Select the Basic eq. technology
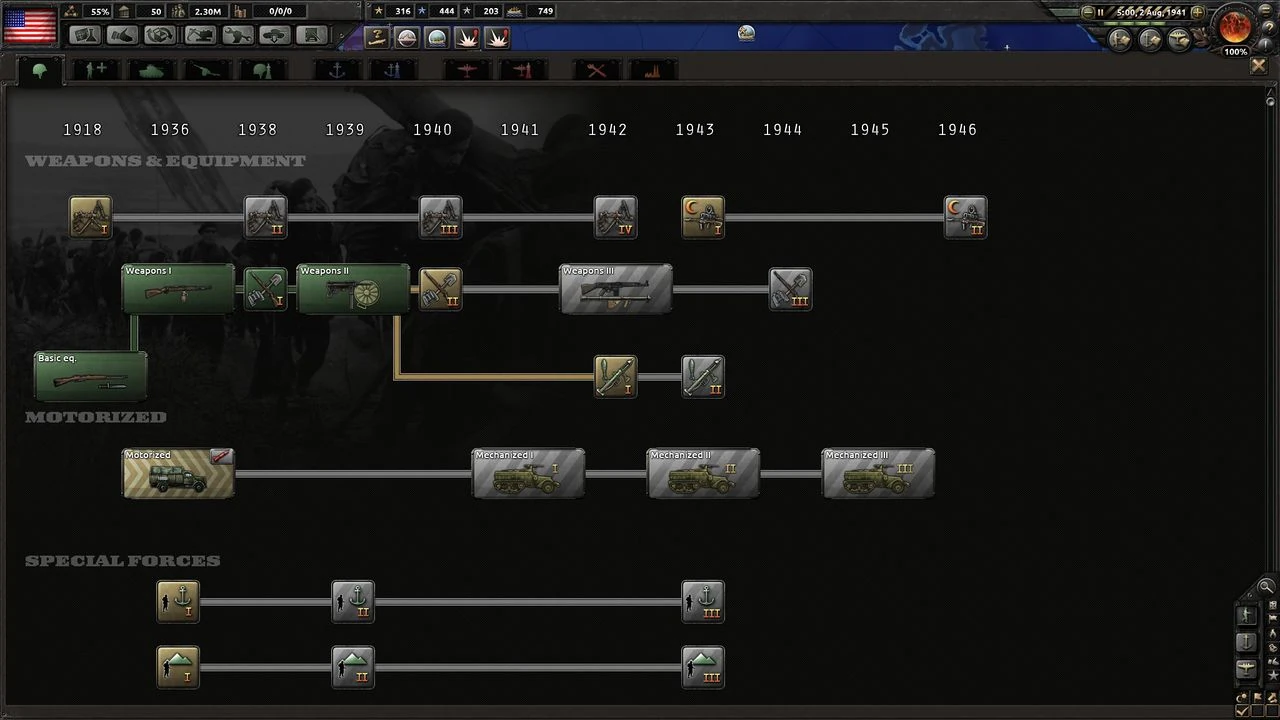Viewport: 1280px width, 720px height. pos(90,376)
